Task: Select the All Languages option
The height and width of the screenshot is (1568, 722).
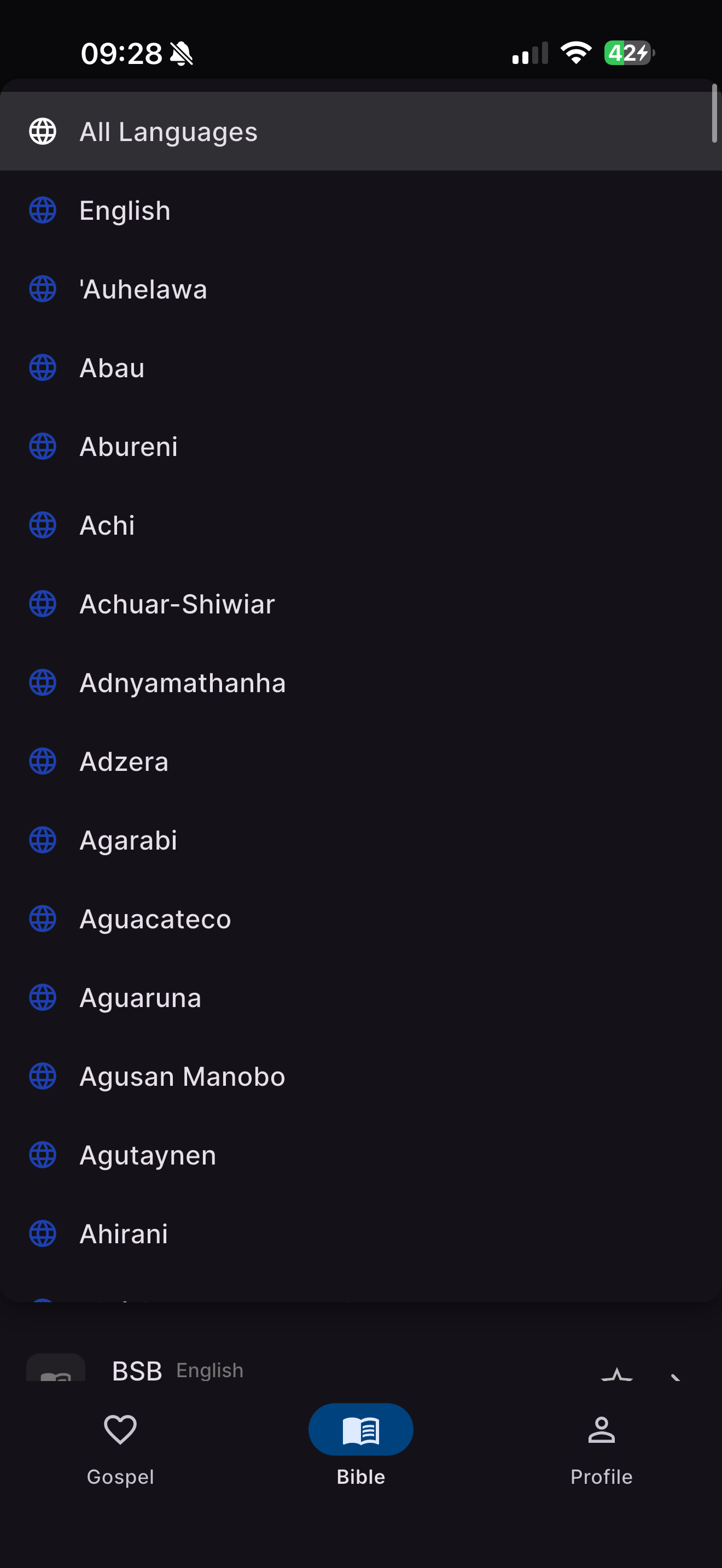Action: pyautogui.click(x=168, y=132)
